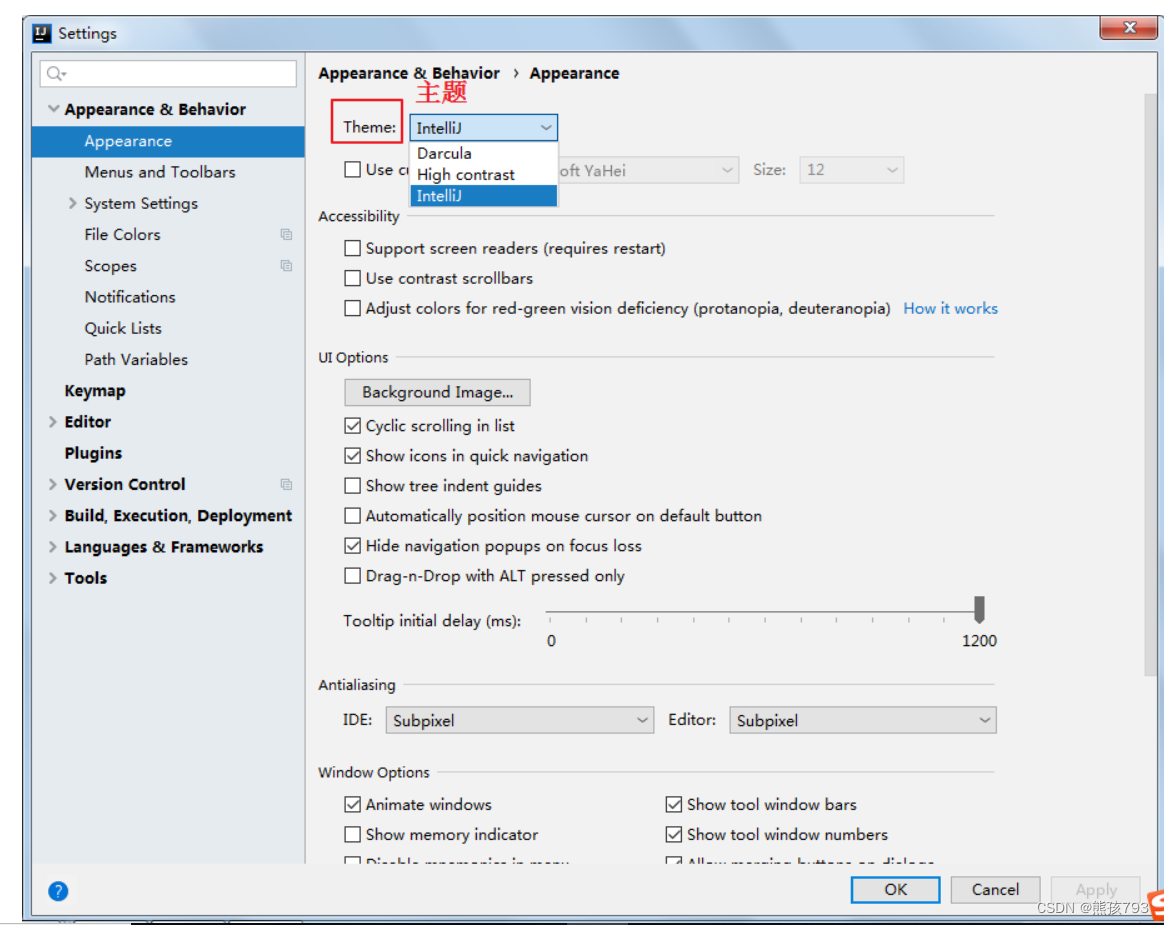Select Appearance in settings tree
Viewport: 1164px width, 925px height.
[168, 141]
